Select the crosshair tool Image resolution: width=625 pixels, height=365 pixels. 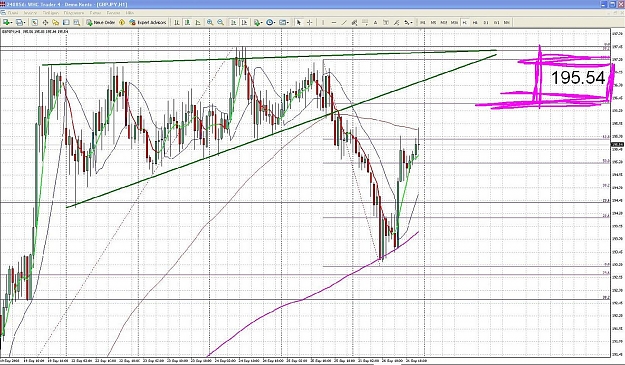pyautogui.click(x=309, y=22)
